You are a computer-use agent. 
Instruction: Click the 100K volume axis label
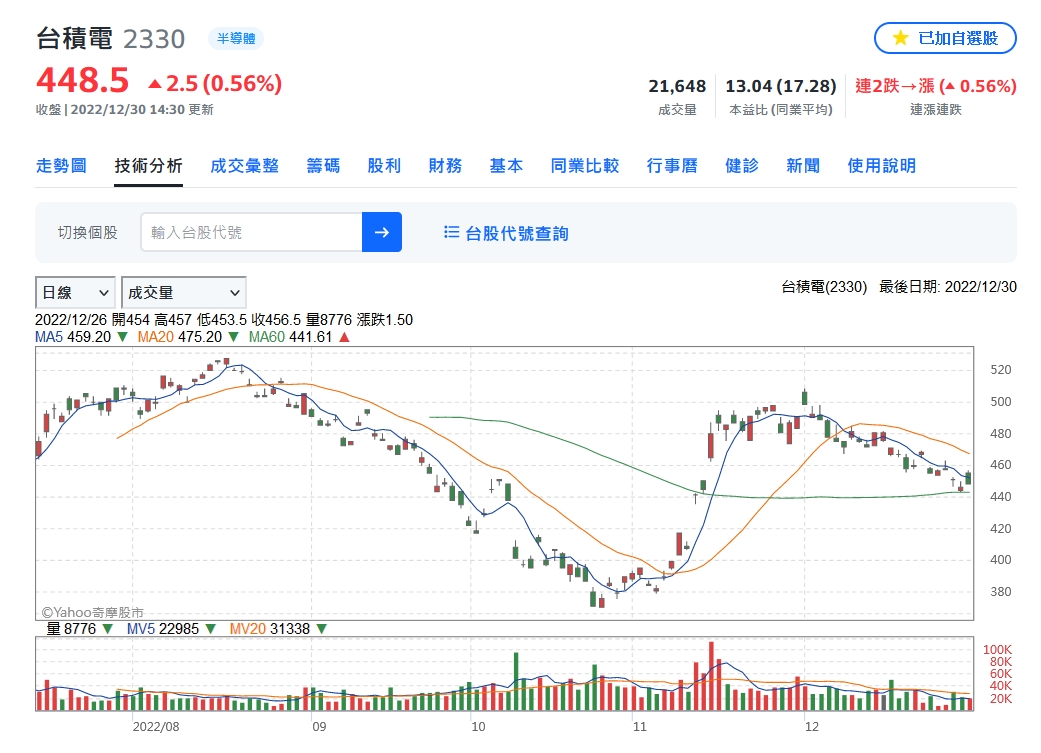click(997, 649)
